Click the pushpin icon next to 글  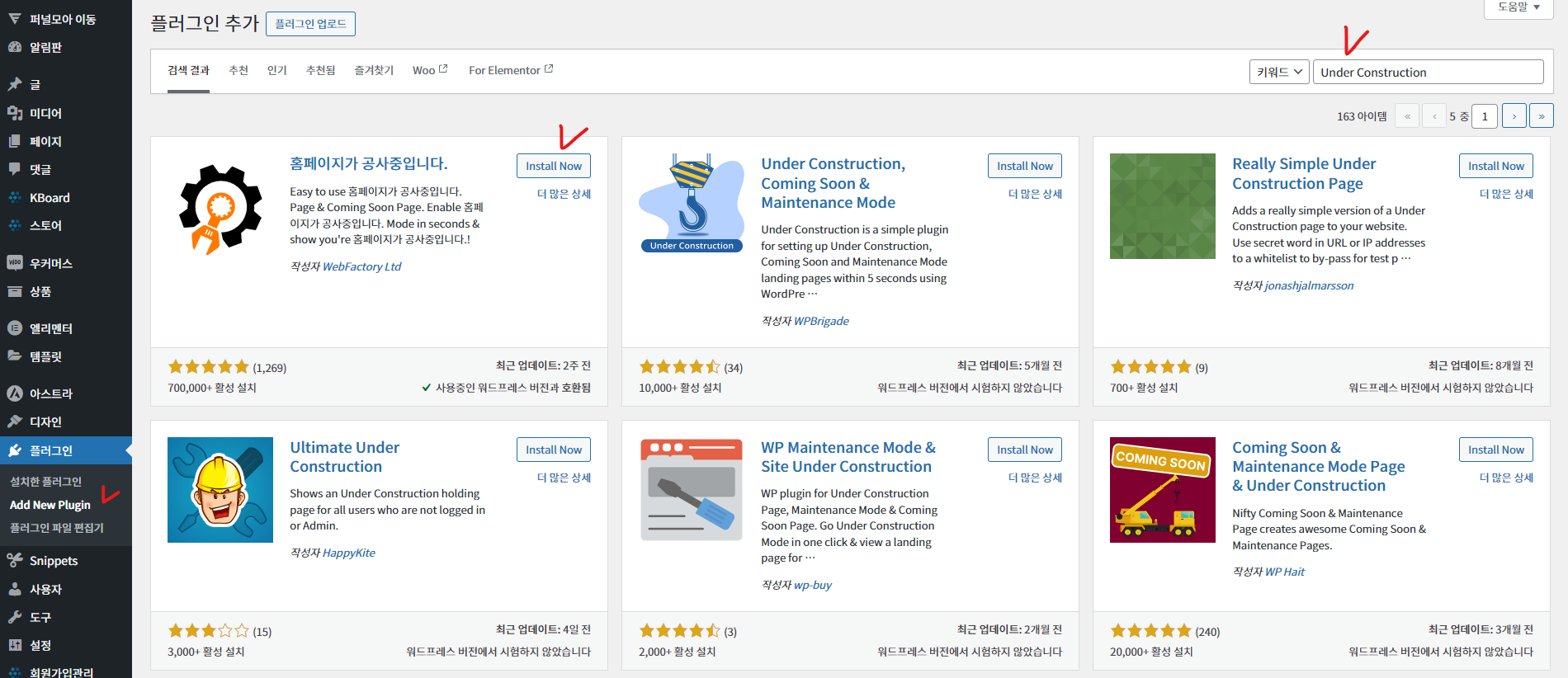click(15, 84)
